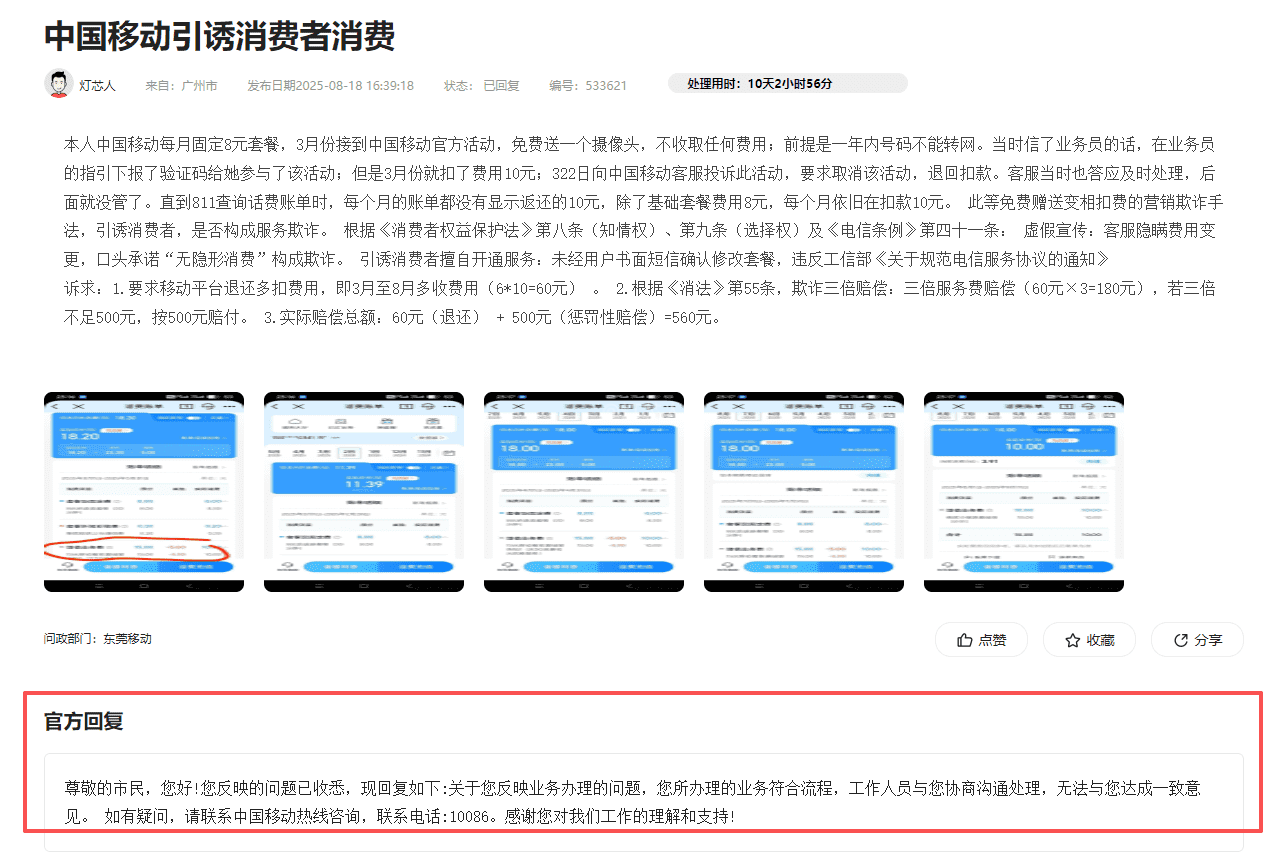Image resolution: width=1287 pixels, height=852 pixels.
Task: Open the 灯芯人 username profile
Action: (x=98, y=85)
